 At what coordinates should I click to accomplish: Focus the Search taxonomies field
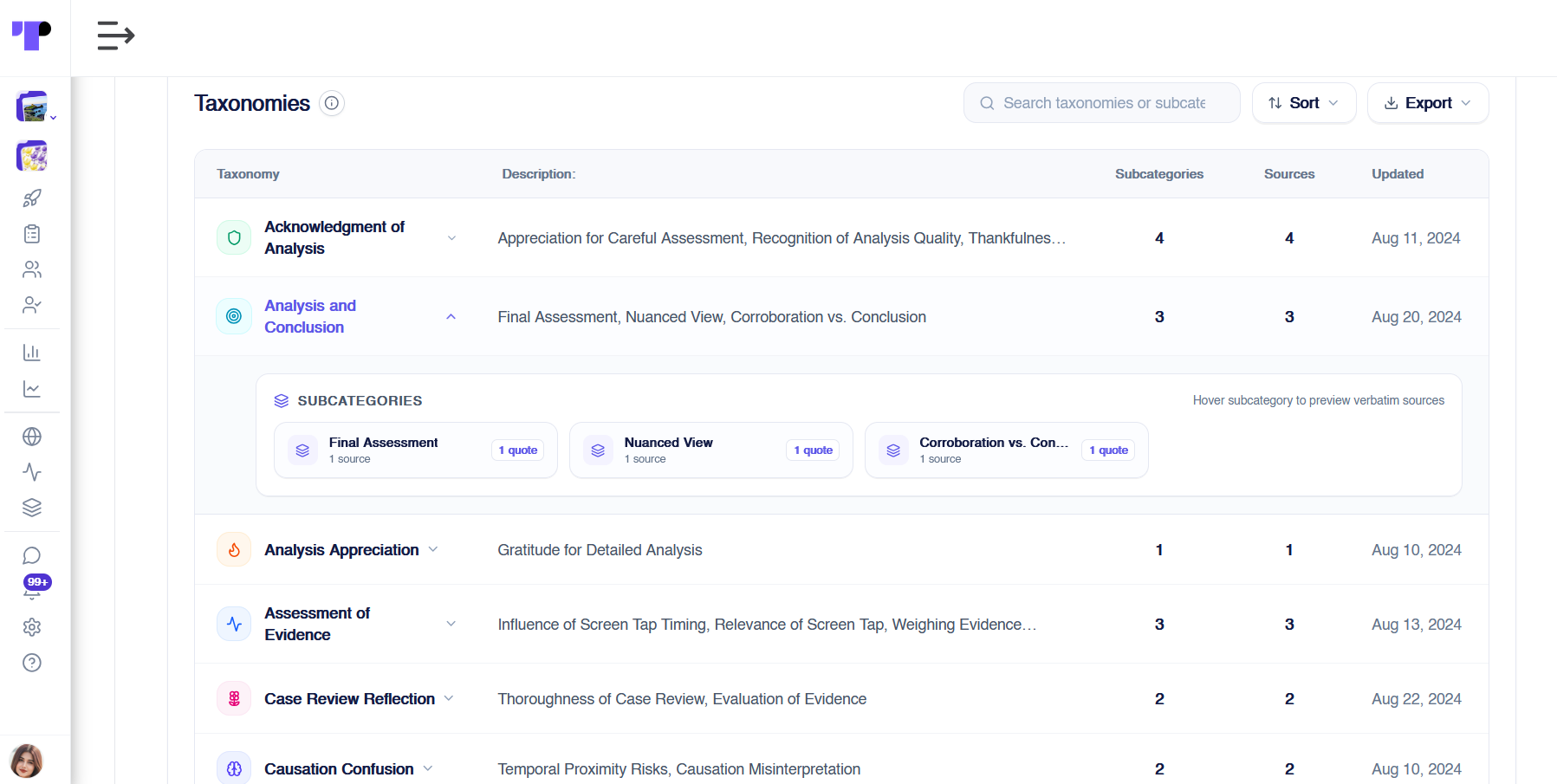coord(1101,103)
